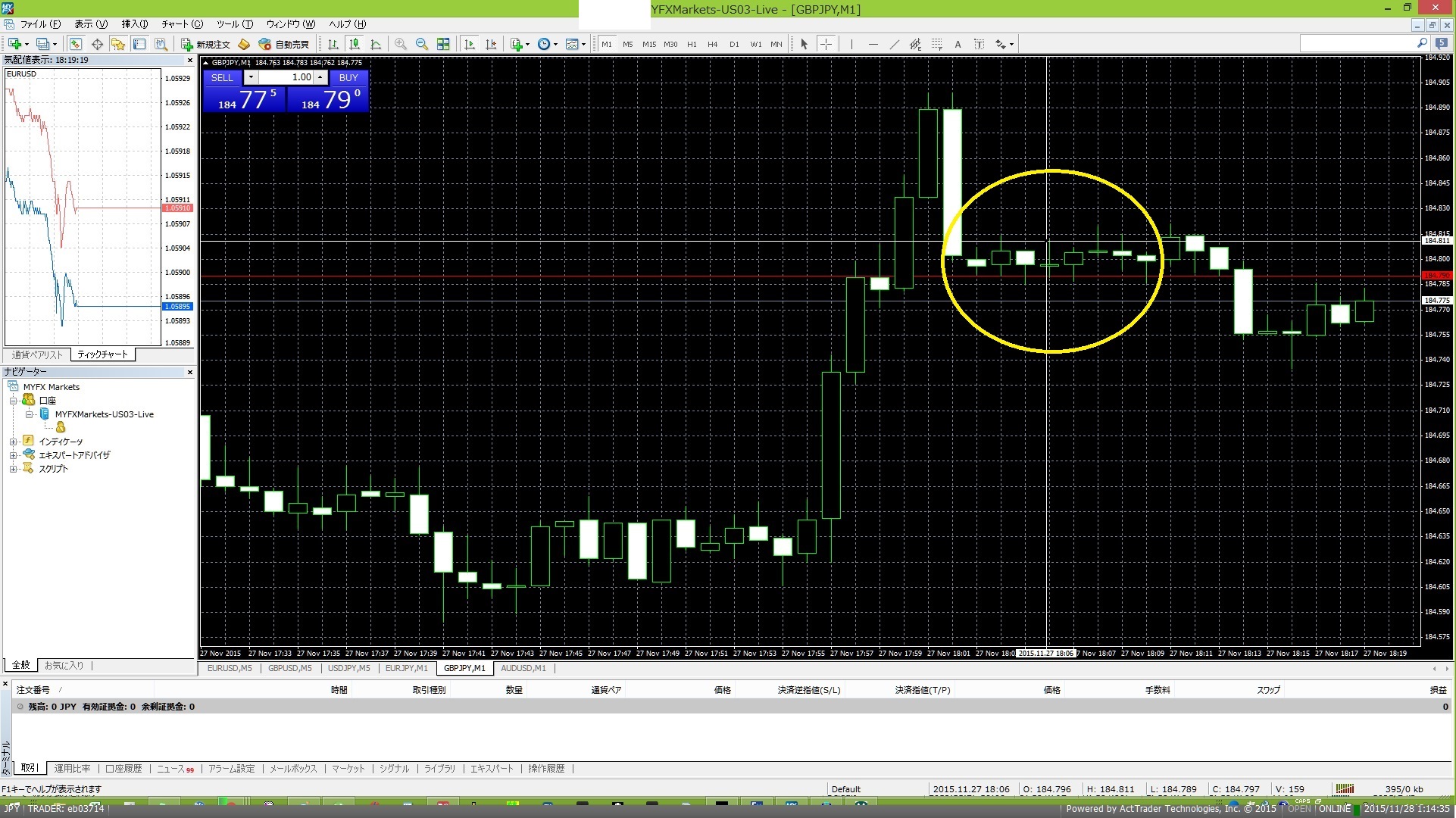Open the ファイル (File) menu
The height and width of the screenshot is (818, 1456).
40,24
